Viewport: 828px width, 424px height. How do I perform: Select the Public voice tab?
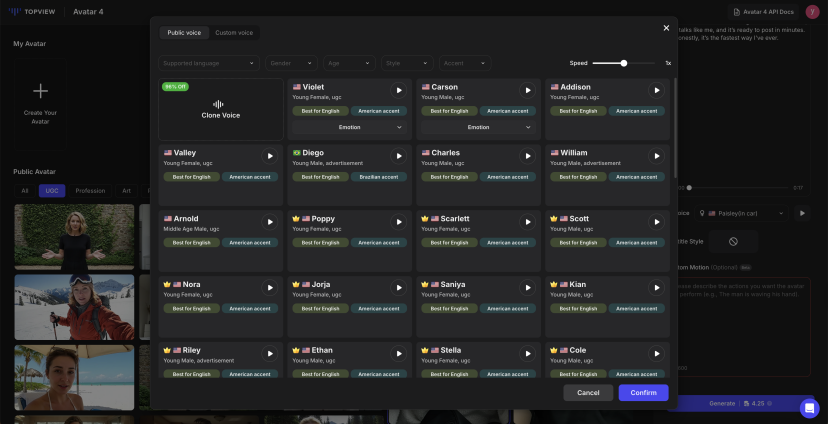[x=183, y=33]
